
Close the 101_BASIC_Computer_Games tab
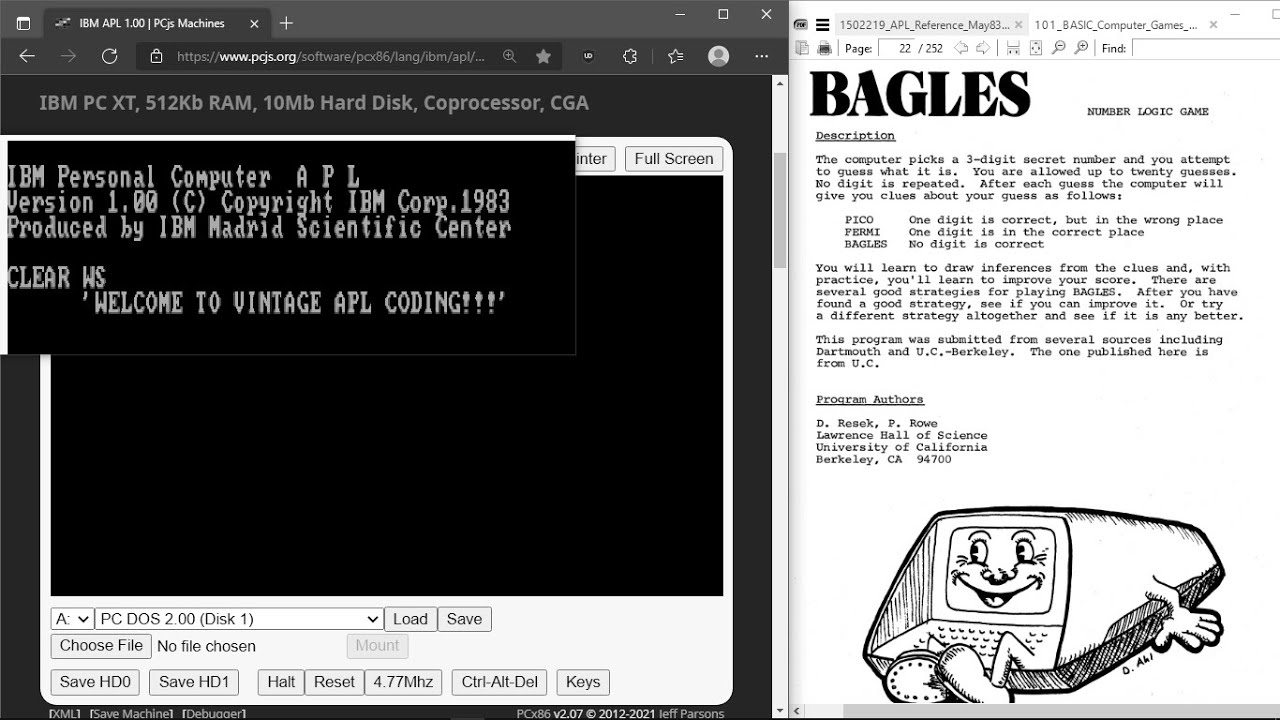1213,25
